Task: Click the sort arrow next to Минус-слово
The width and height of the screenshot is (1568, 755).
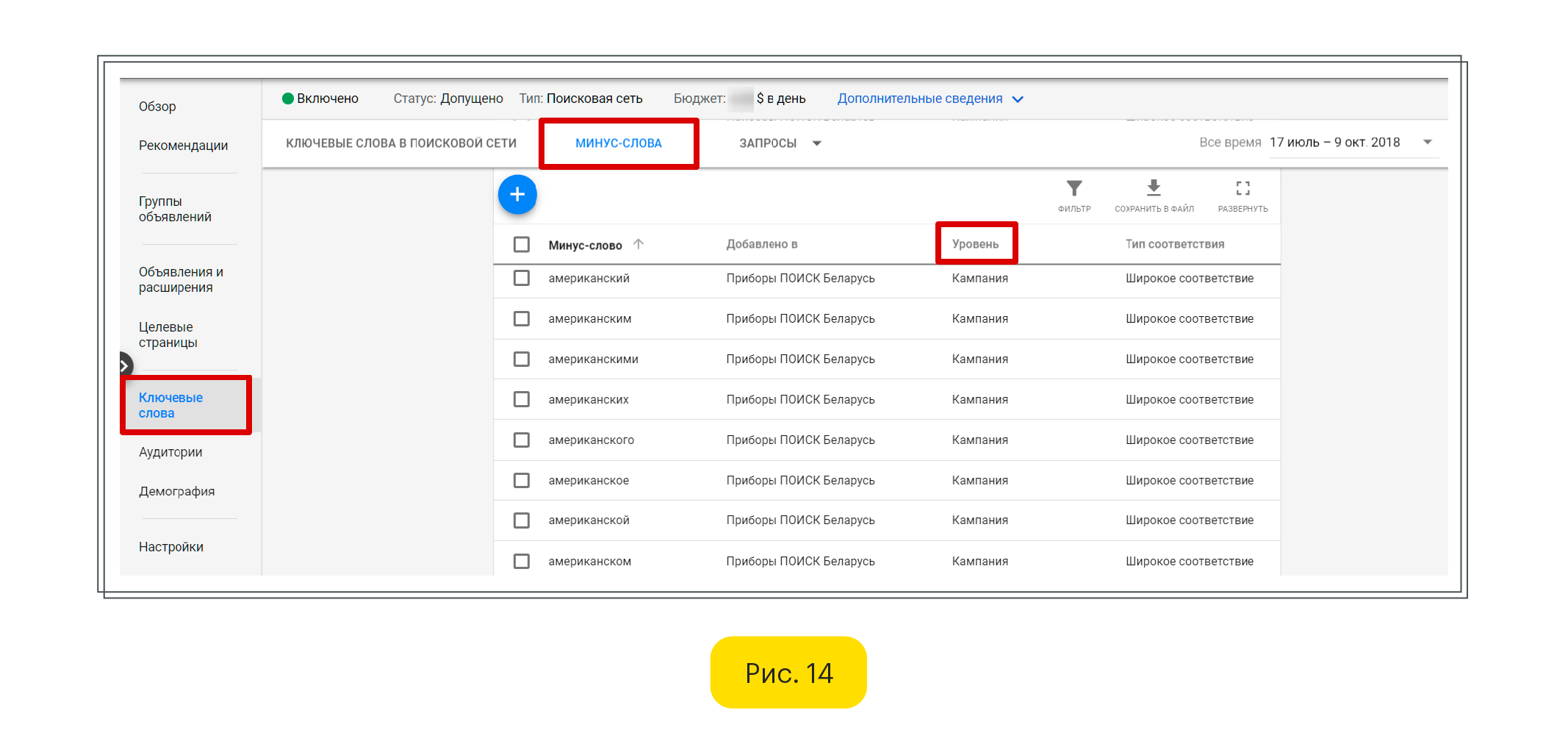Action: coord(639,244)
